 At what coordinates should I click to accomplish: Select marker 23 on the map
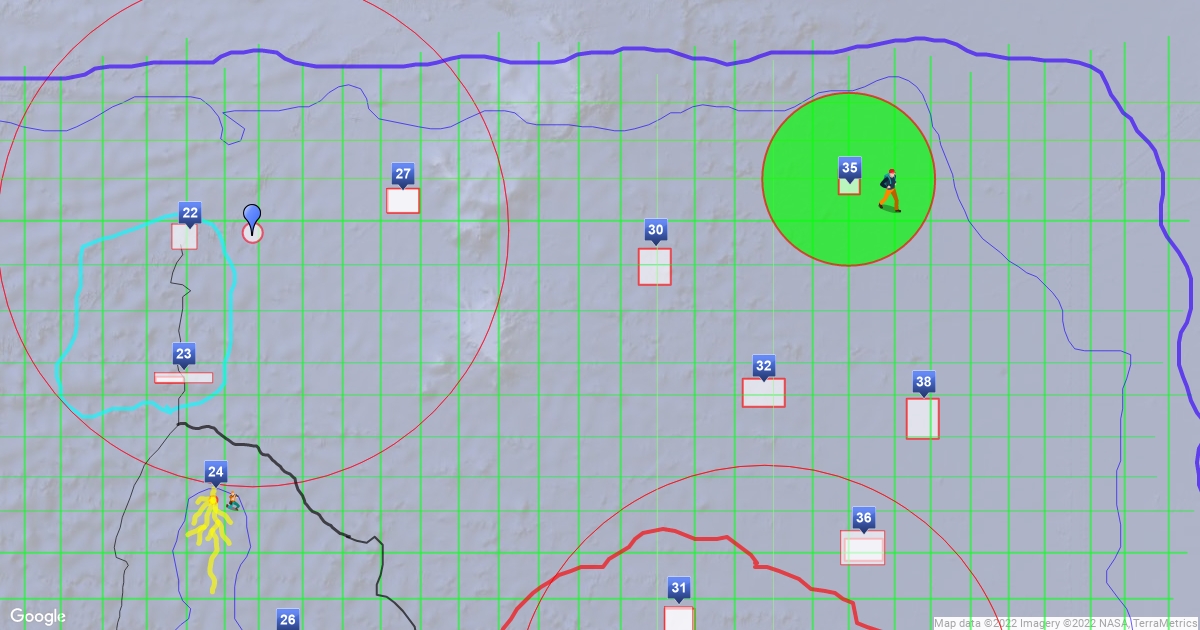[183, 353]
